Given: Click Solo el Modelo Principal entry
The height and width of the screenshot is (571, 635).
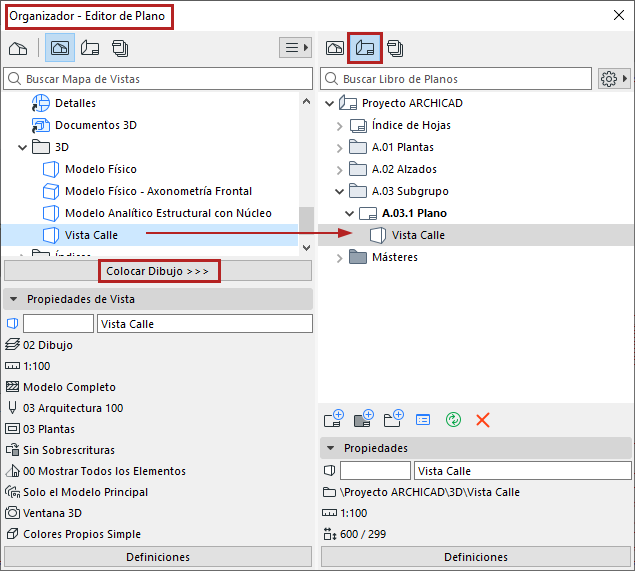Looking at the screenshot, I should coord(85,492).
